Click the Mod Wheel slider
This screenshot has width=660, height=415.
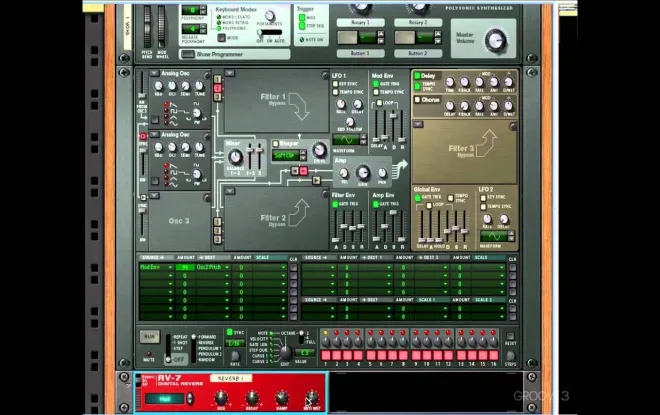(161, 27)
